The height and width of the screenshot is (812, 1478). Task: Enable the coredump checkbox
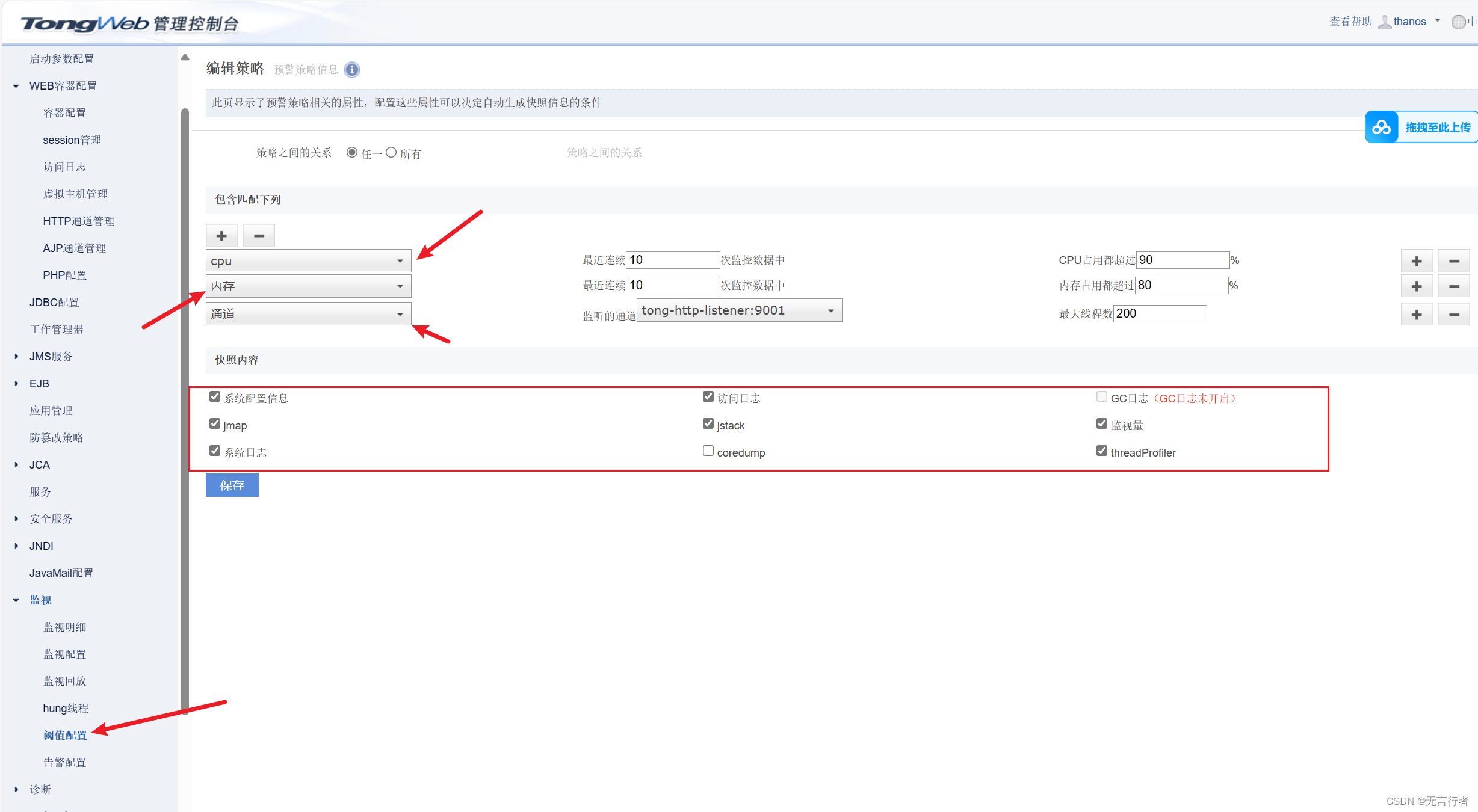(x=706, y=452)
